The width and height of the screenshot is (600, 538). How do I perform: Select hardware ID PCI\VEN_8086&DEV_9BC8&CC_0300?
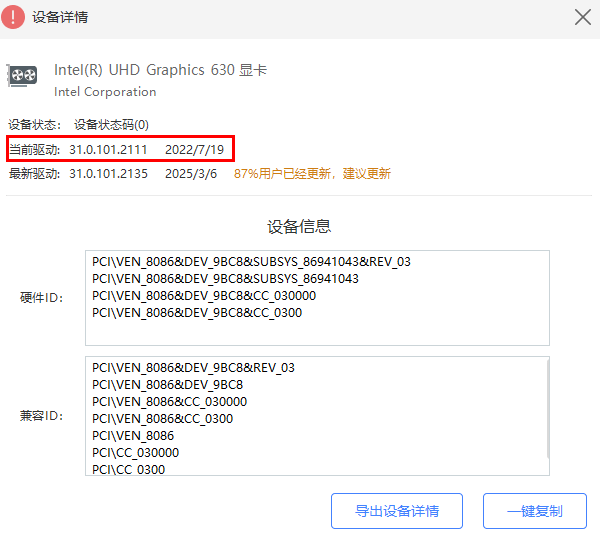197,313
